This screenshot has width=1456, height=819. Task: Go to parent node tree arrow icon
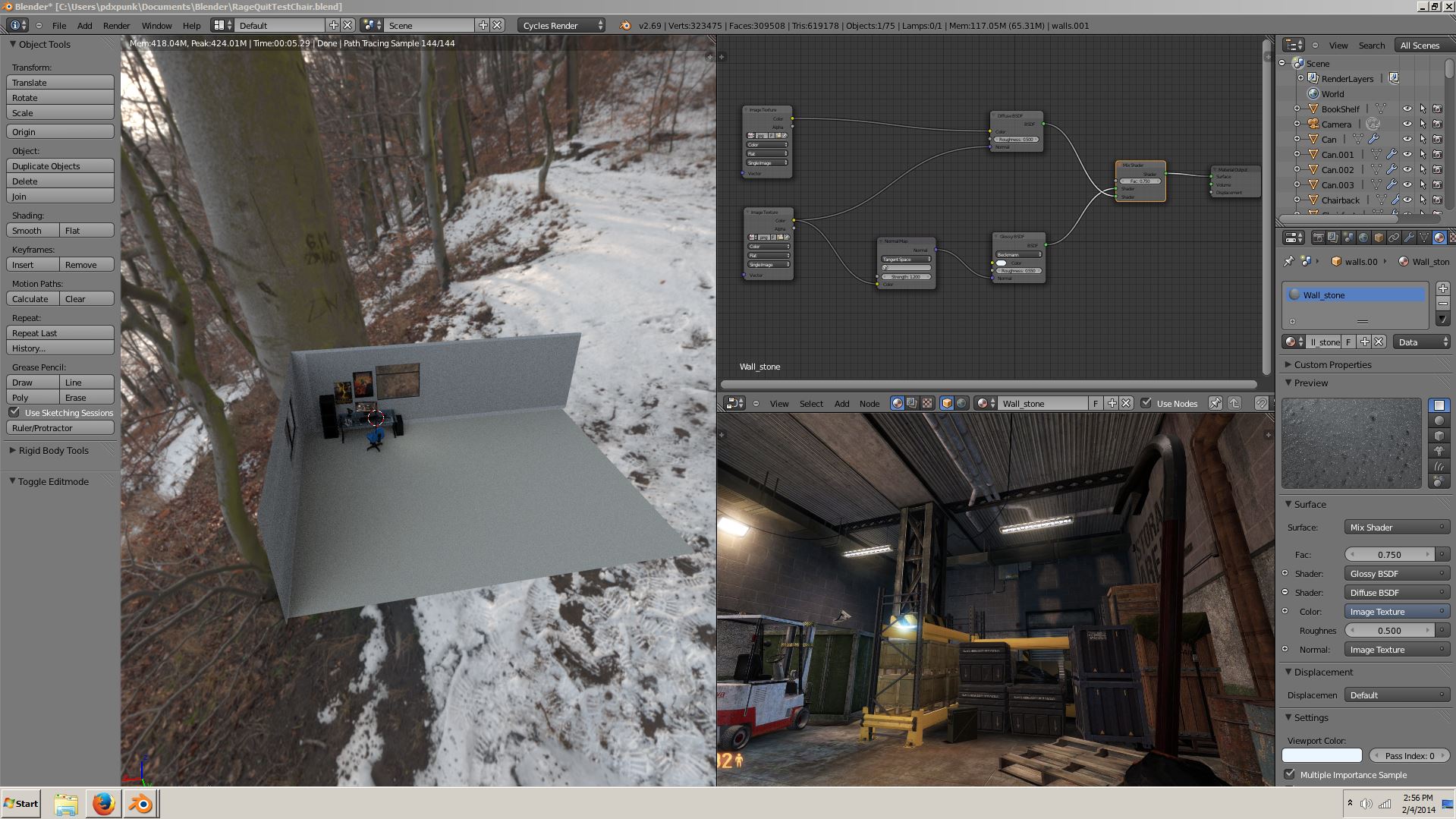pos(1234,403)
